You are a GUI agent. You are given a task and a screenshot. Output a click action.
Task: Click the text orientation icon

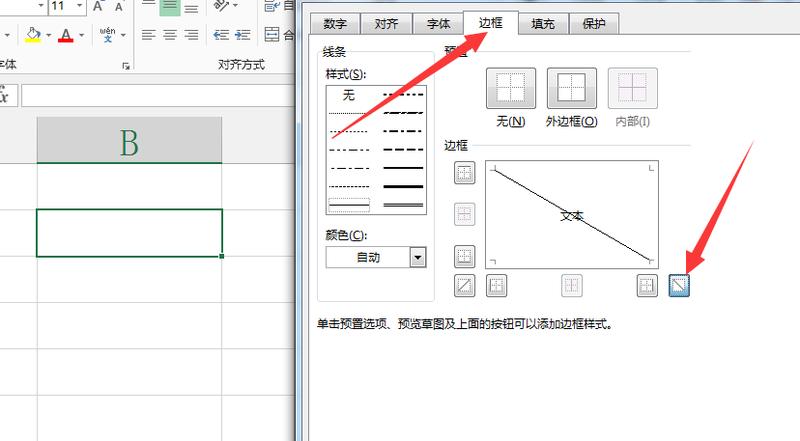(221, 6)
